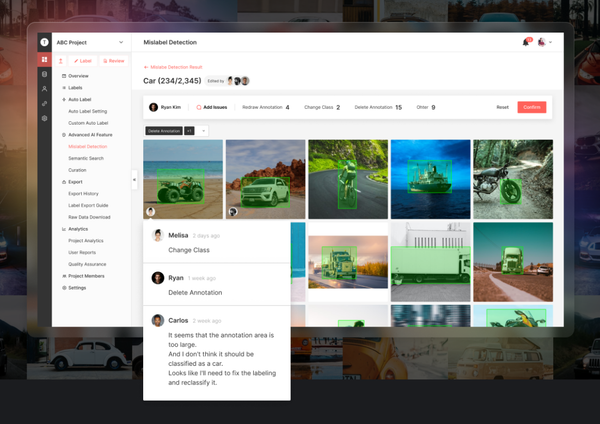Viewport: 600px width, 424px height.
Task: Select Mislabel Detection in sidebar
Action: click(88, 147)
